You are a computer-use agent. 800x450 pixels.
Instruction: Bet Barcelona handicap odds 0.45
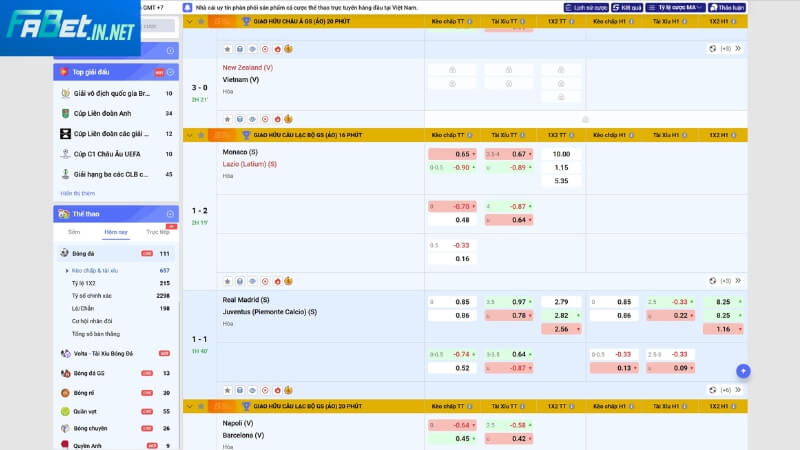453,439
